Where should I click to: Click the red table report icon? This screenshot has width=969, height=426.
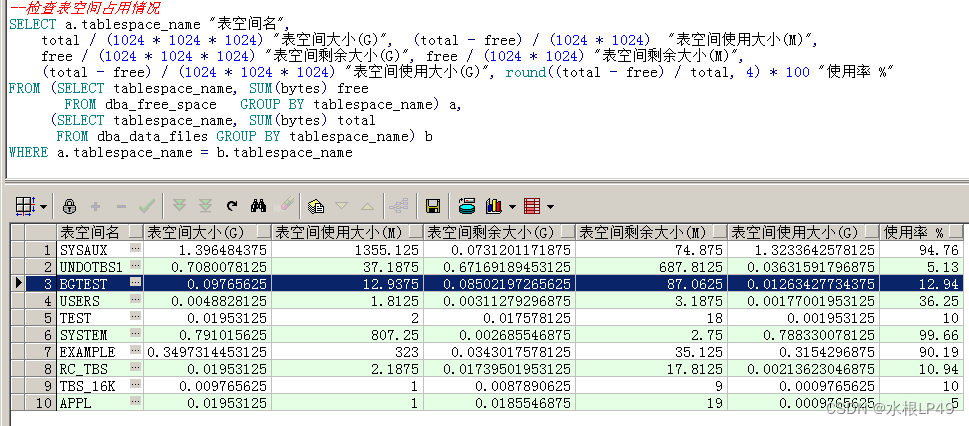point(531,206)
